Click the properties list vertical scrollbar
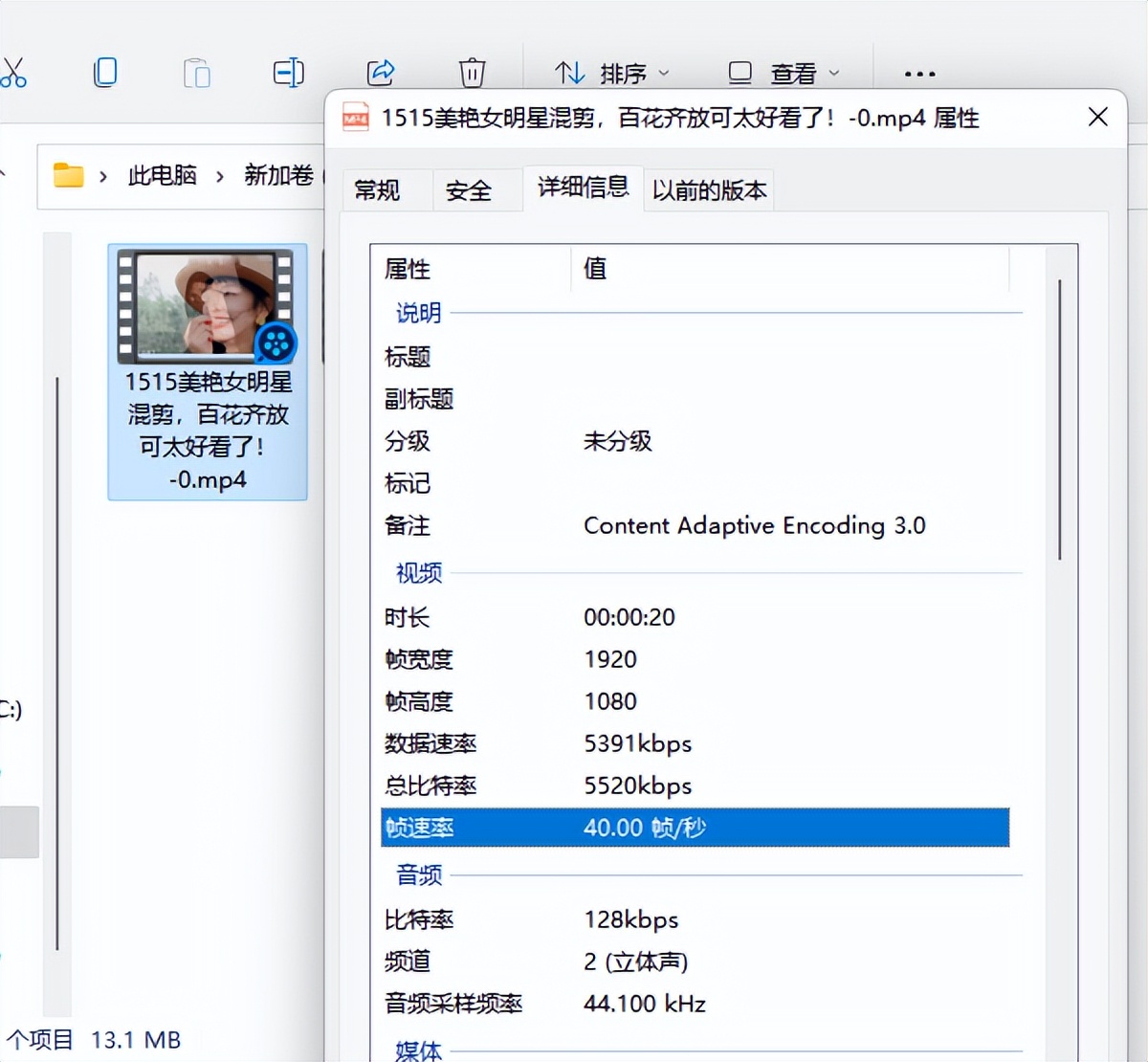 point(1059,421)
